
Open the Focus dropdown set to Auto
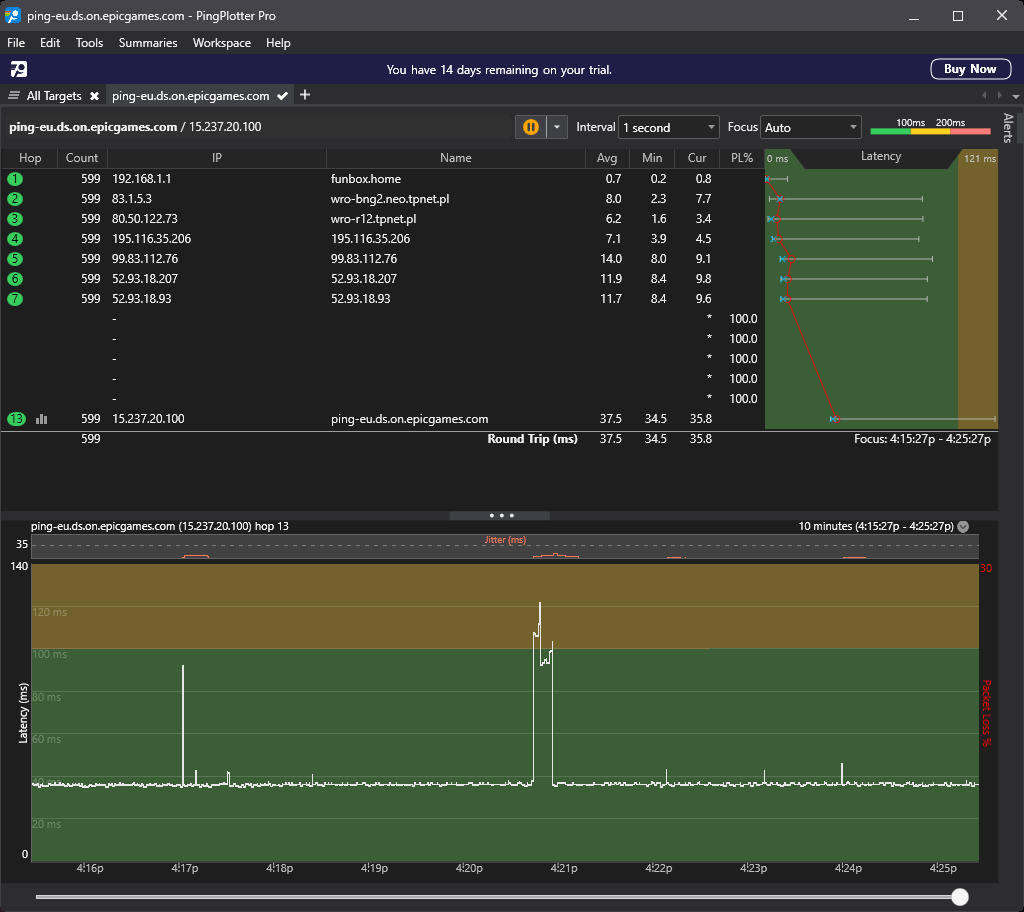(x=811, y=127)
